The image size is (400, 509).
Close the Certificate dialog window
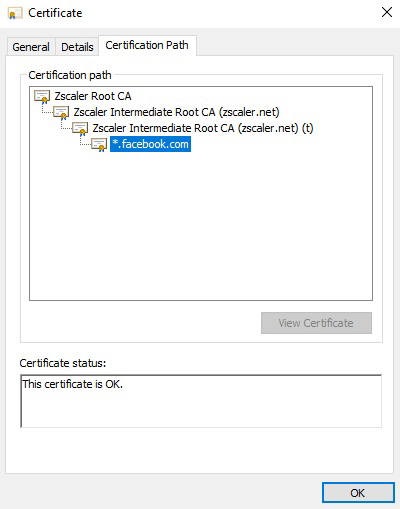pyautogui.click(x=387, y=13)
